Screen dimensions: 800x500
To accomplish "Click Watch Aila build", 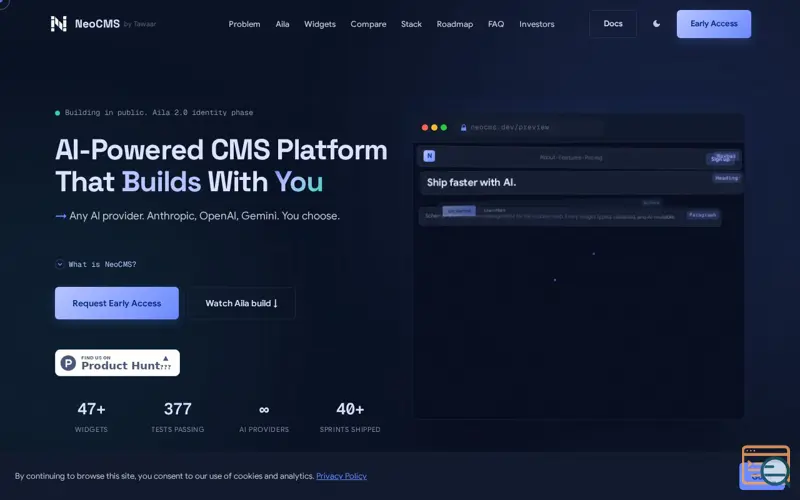I will (241, 303).
